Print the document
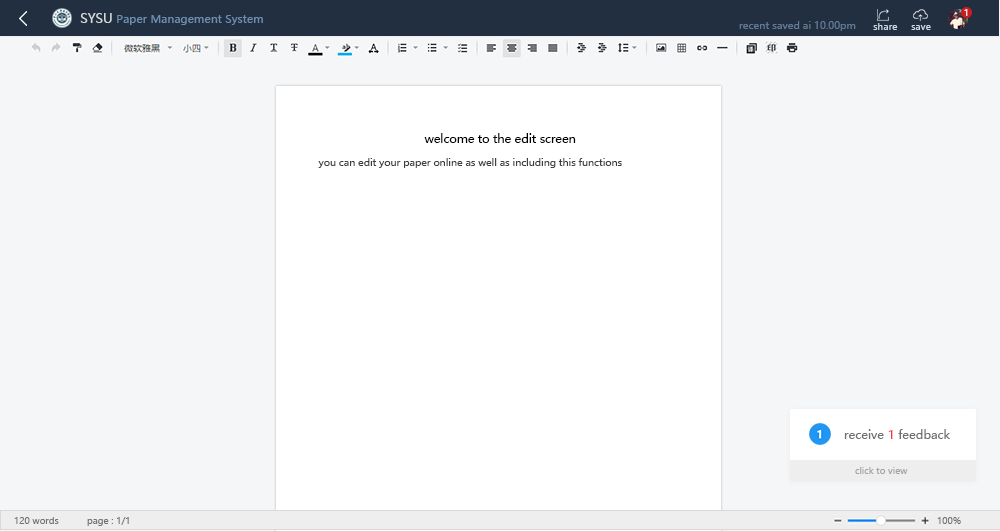Viewport: 1000px width, 531px height. (792, 48)
